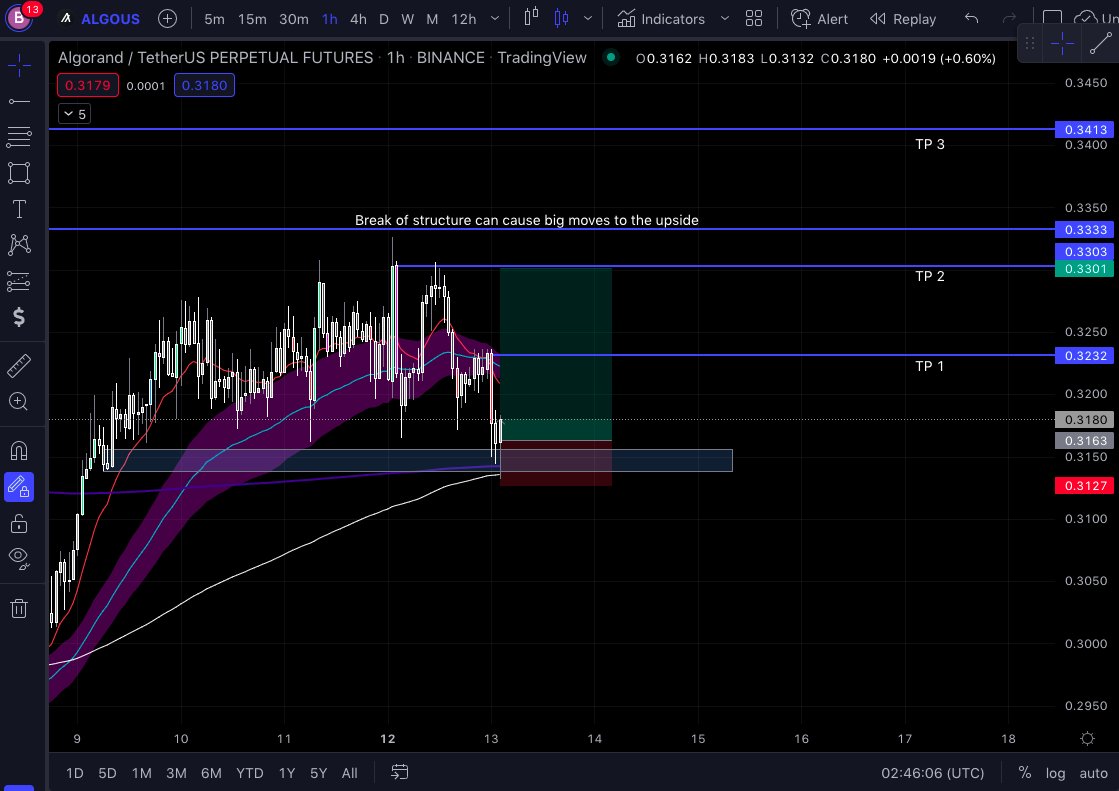Select the crosshair cursor tool in sidebar
The image size is (1119, 791).
click(19, 66)
